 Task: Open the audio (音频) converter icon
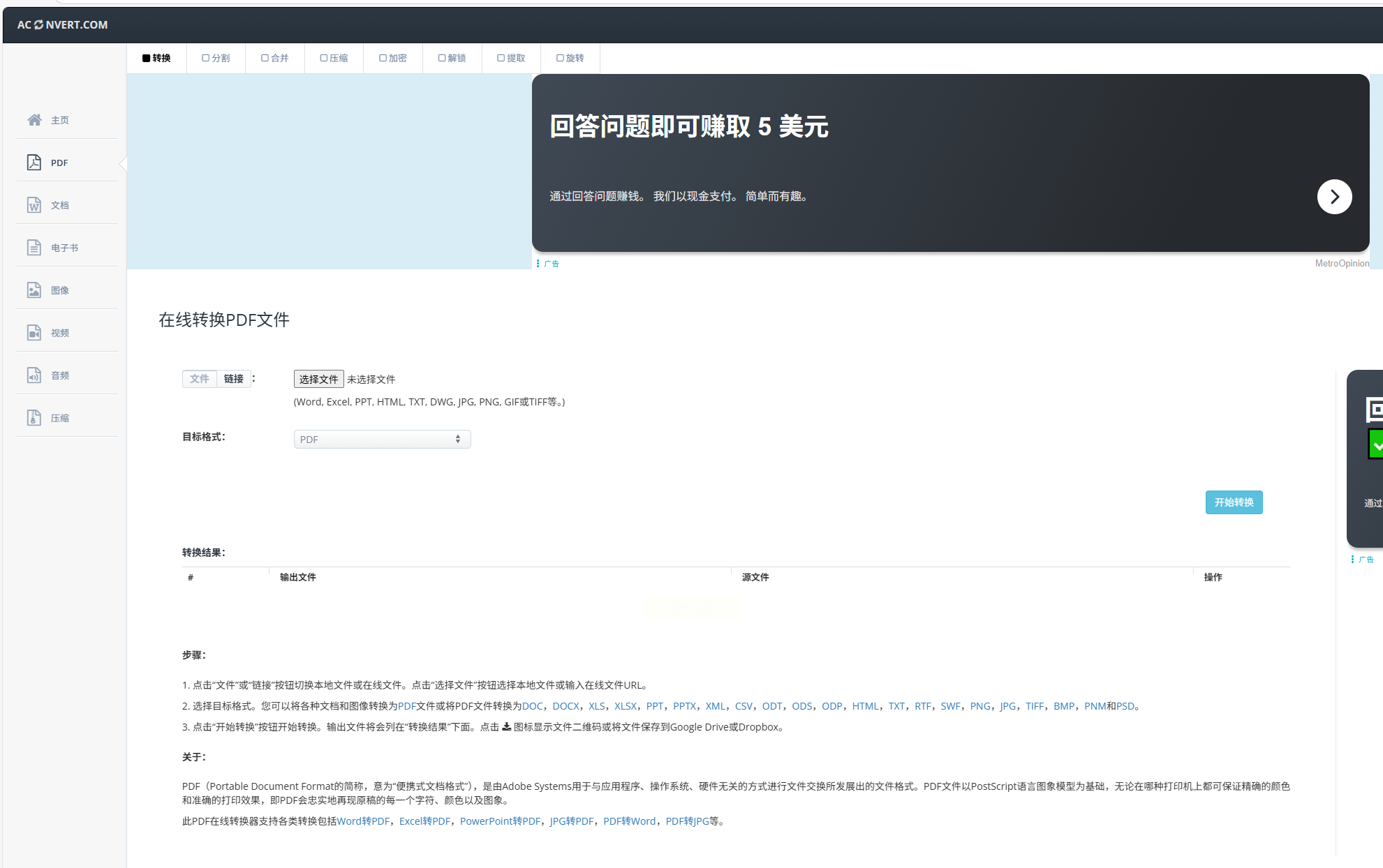34,375
